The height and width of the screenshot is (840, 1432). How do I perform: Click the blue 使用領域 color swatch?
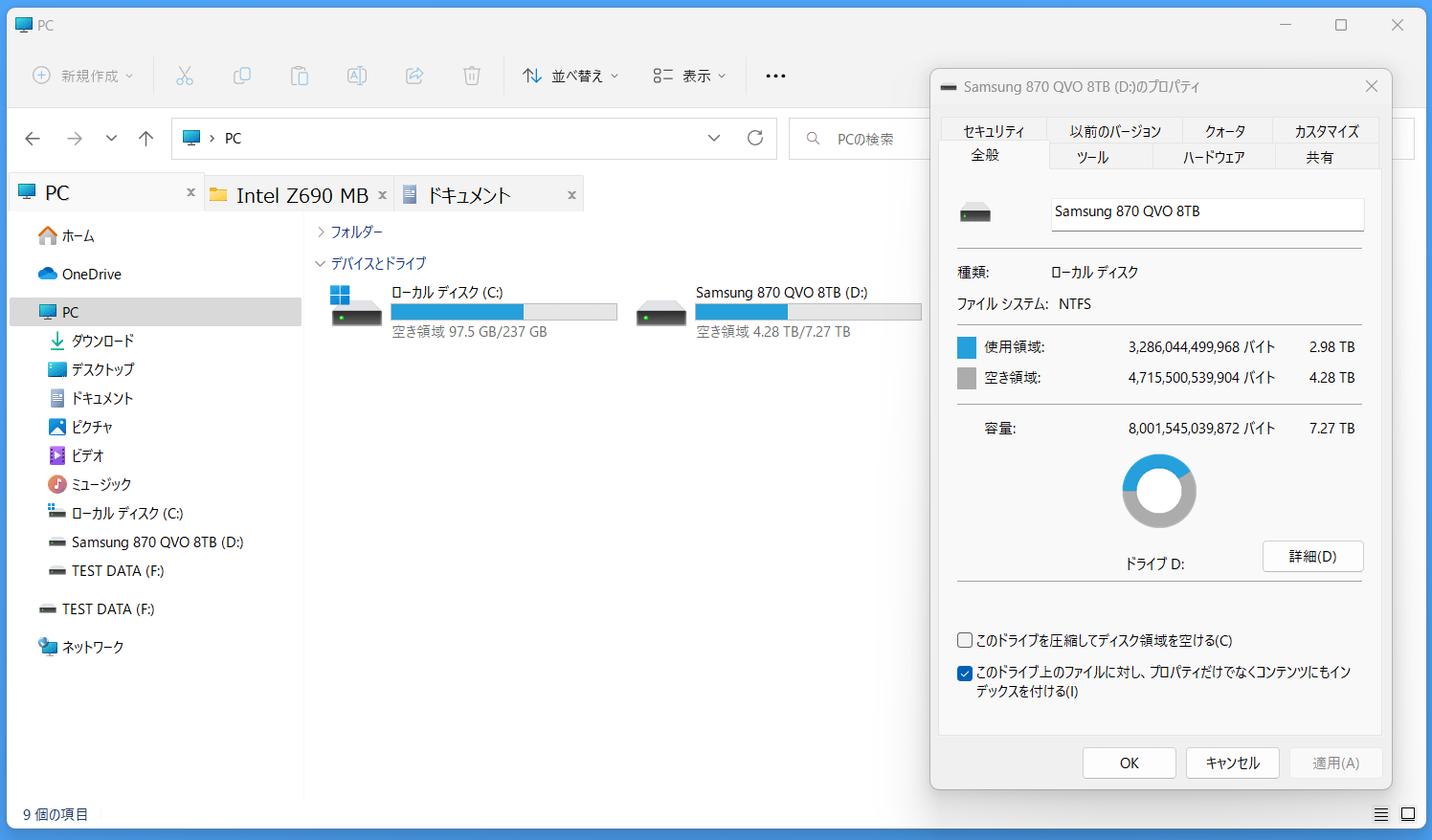click(x=967, y=347)
